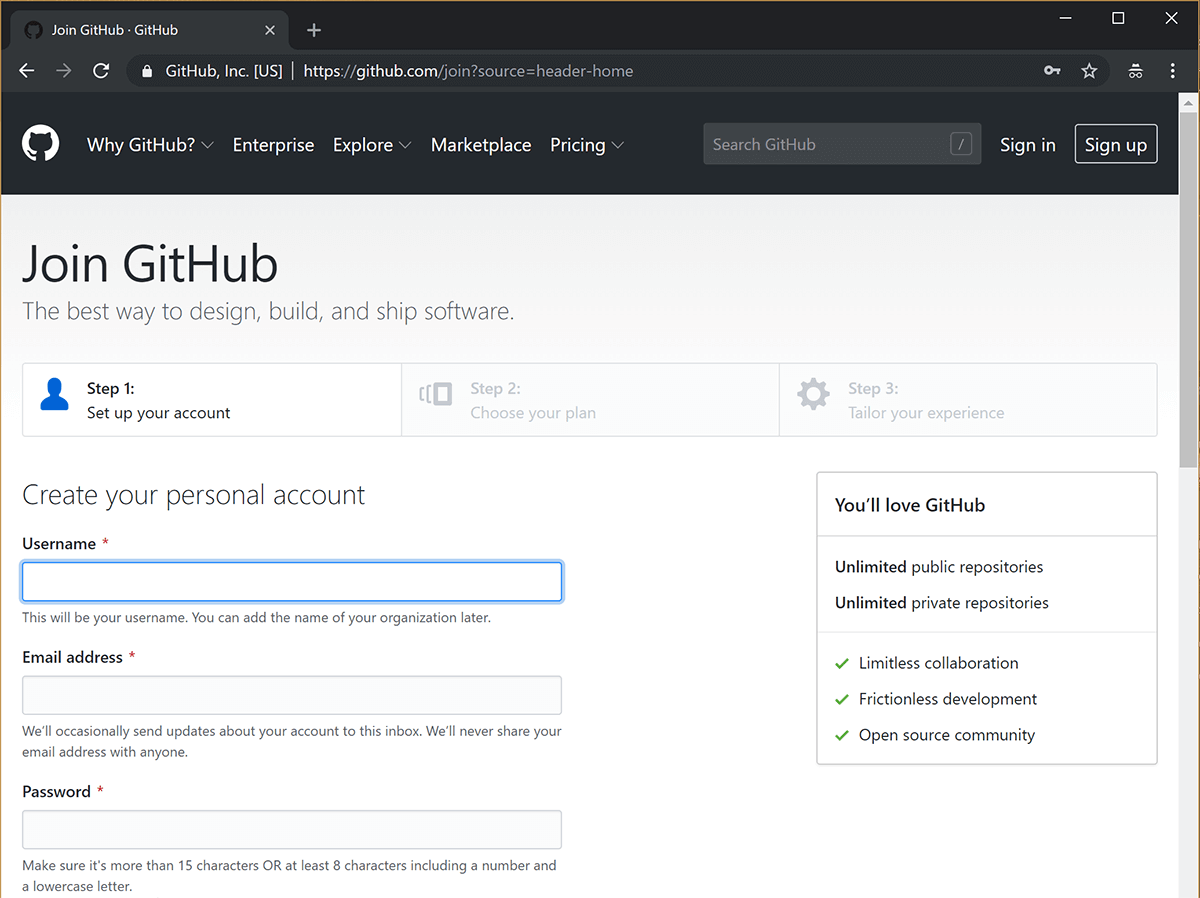Close the Join GitHub tab
The width and height of the screenshot is (1200, 898).
[270, 30]
